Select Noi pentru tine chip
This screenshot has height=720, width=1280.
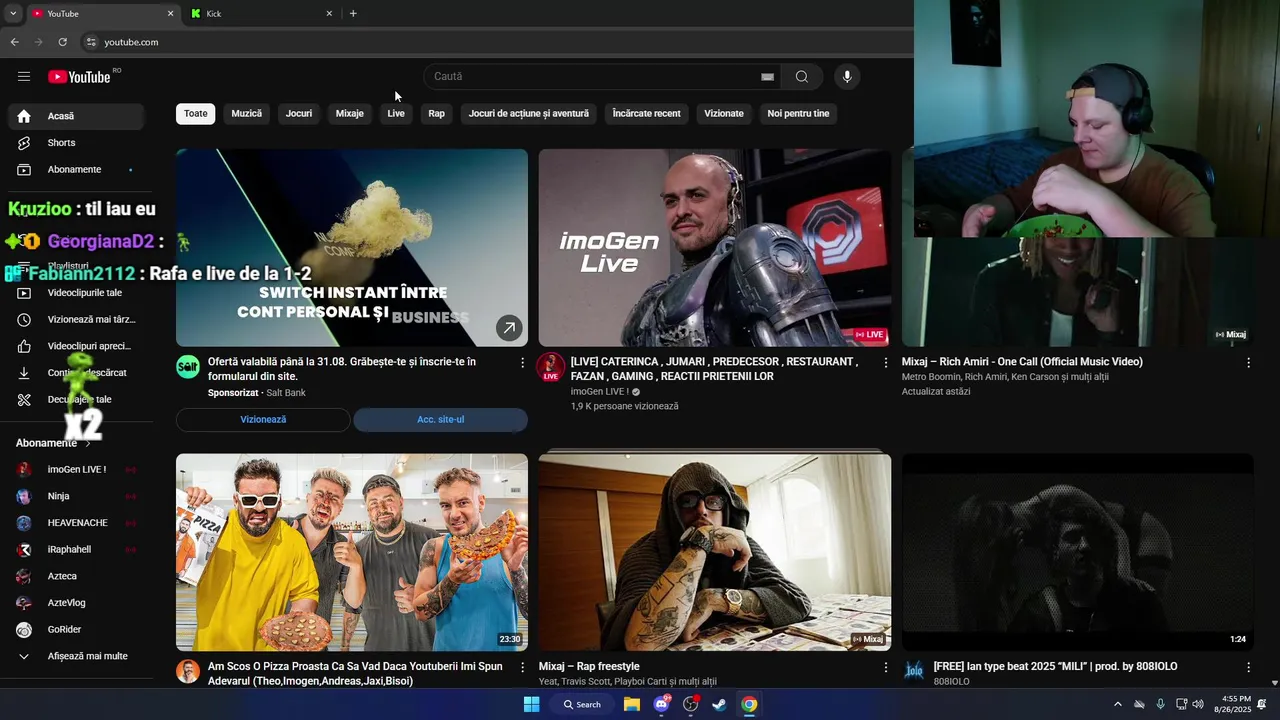coord(798,114)
